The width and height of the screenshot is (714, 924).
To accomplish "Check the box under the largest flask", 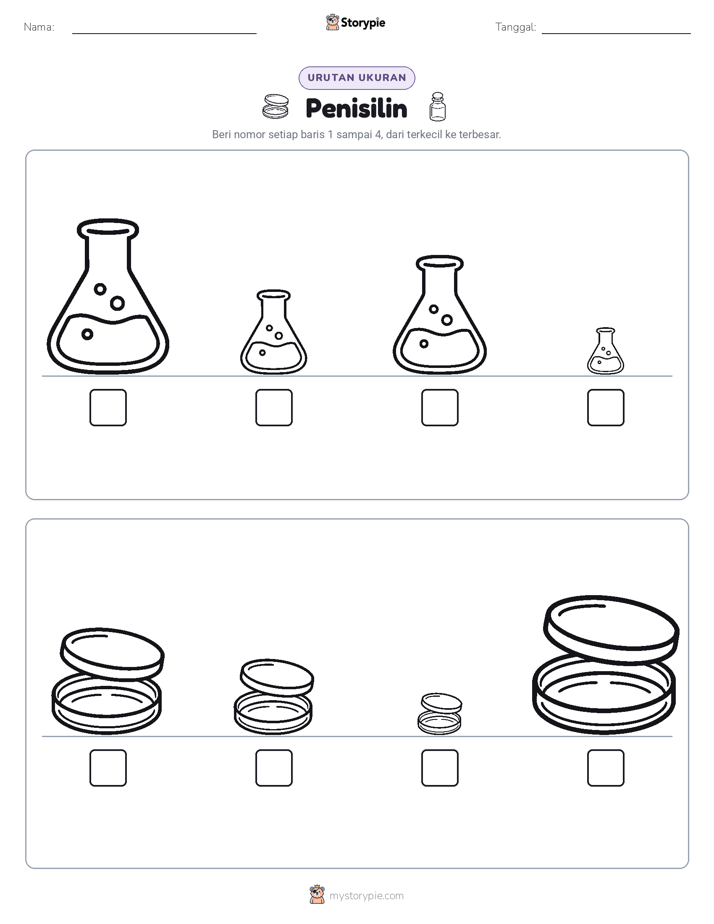I will click(x=108, y=407).
